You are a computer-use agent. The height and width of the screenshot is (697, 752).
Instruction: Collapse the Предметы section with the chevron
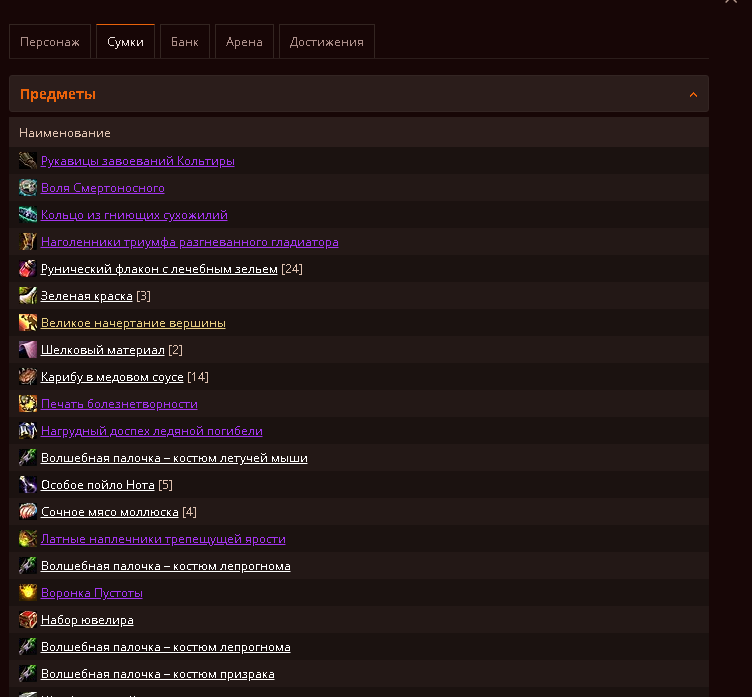click(693, 95)
